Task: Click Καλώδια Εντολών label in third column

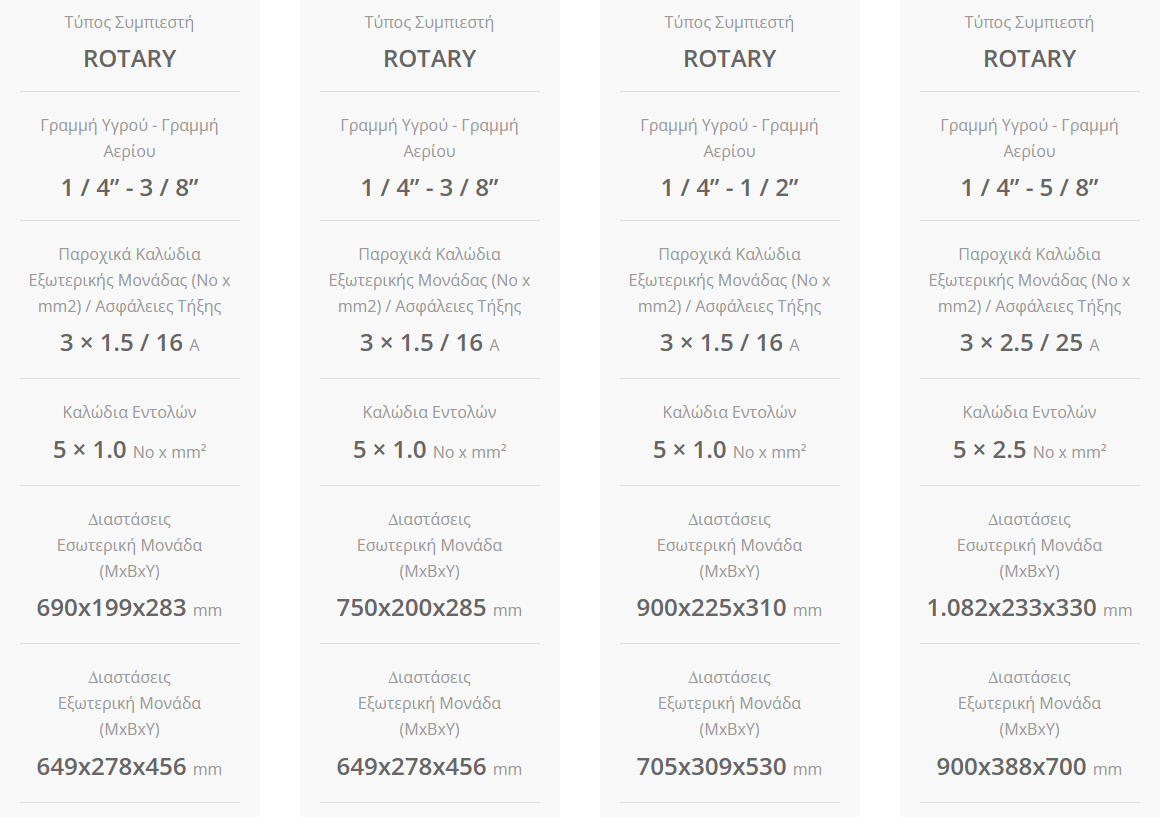Action: point(729,412)
